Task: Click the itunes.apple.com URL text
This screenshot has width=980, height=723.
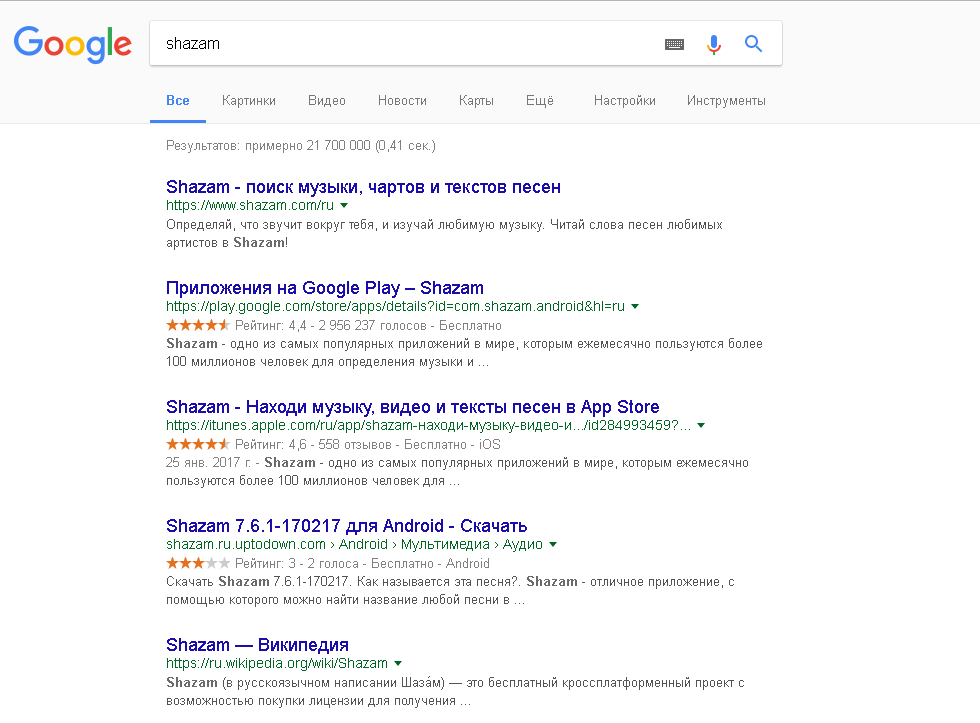Action: [x=428, y=426]
